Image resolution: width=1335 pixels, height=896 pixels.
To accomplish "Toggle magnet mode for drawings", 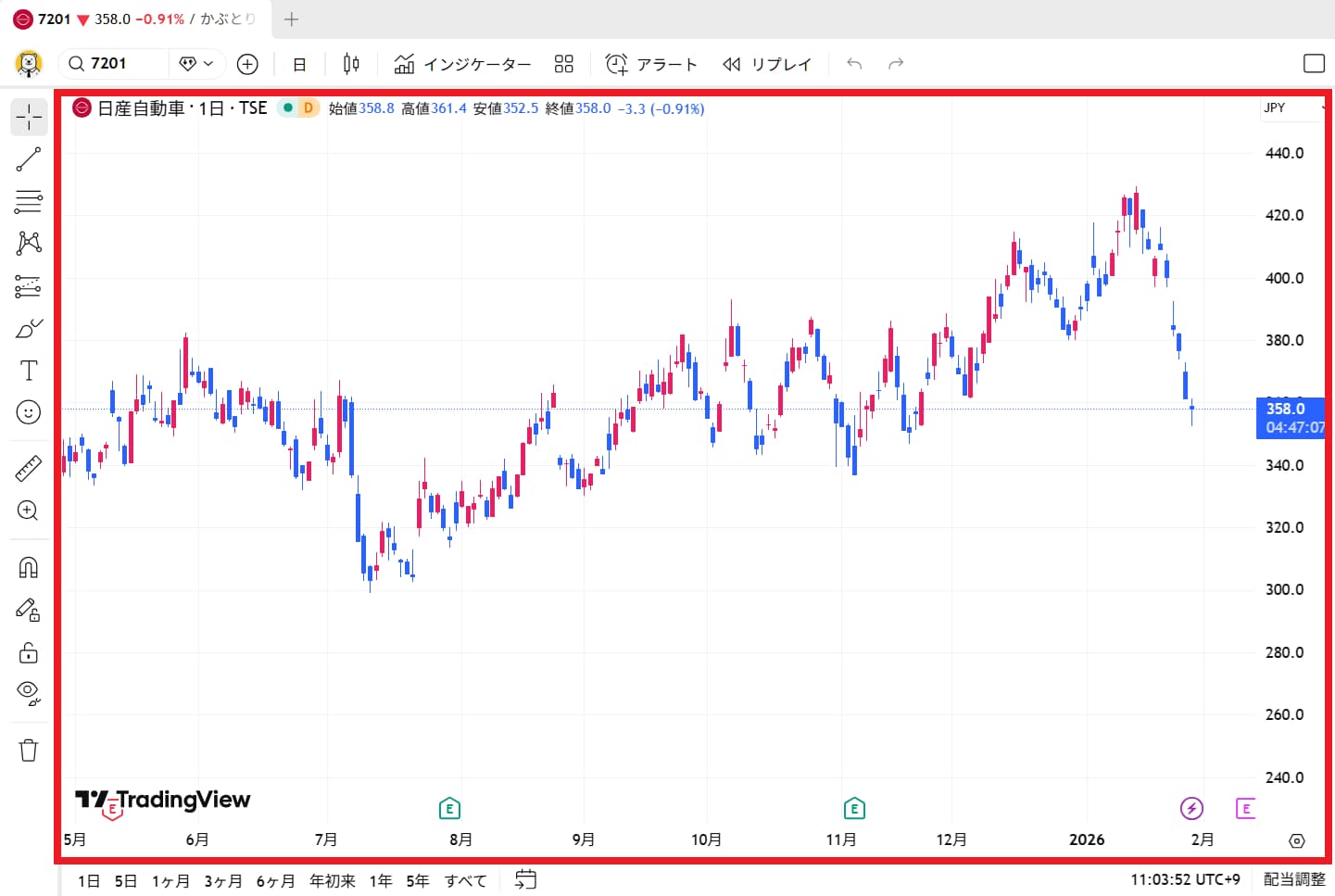I will tap(29, 567).
